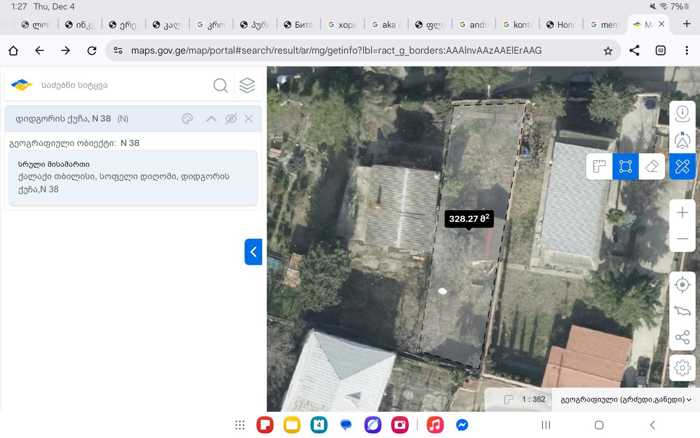Collapse the N 38 result details
Viewport: 700px width, 438px height.
[x=210, y=119]
